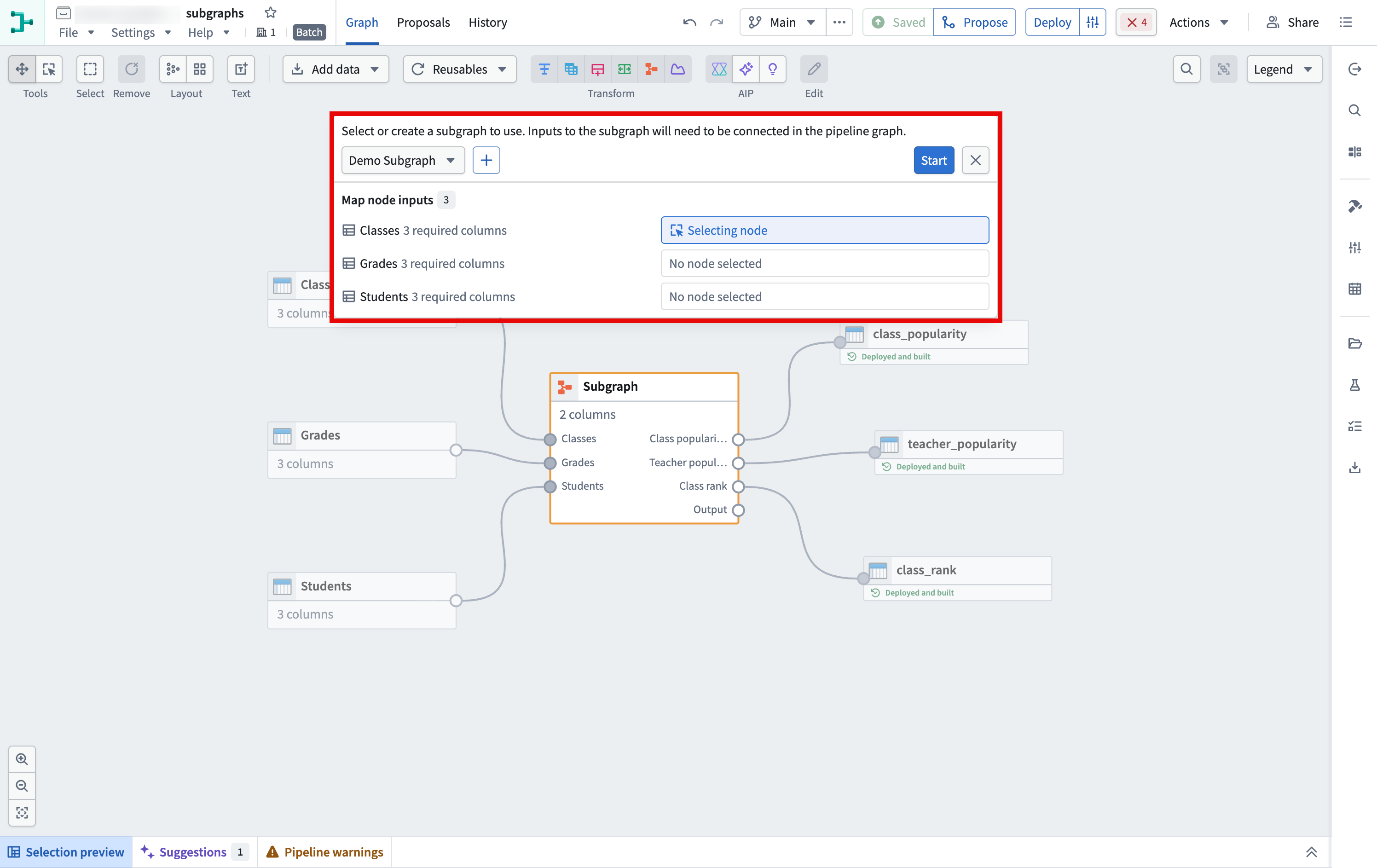This screenshot has width=1377, height=868.
Task: Apply hierarchical auto layout
Action: [173, 69]
